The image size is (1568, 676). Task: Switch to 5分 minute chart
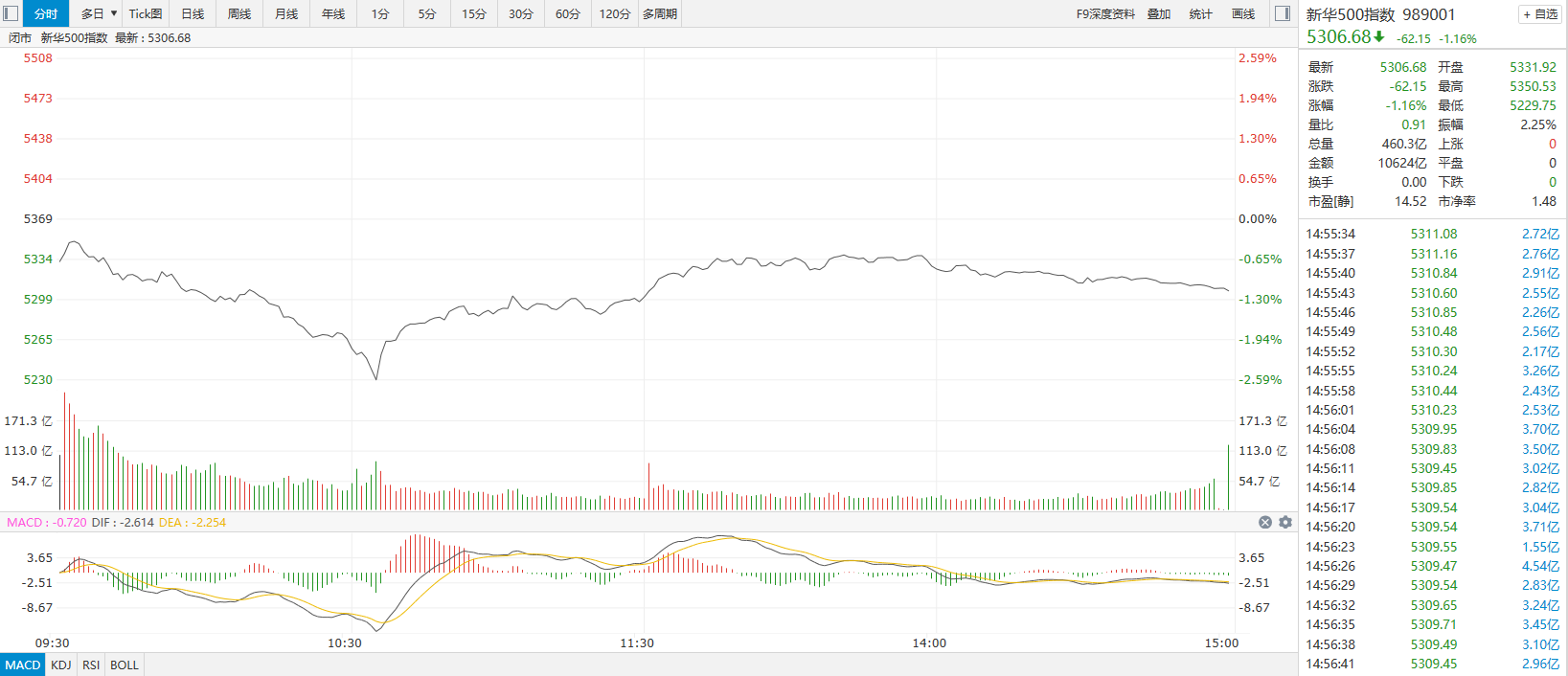click(427, 13)
